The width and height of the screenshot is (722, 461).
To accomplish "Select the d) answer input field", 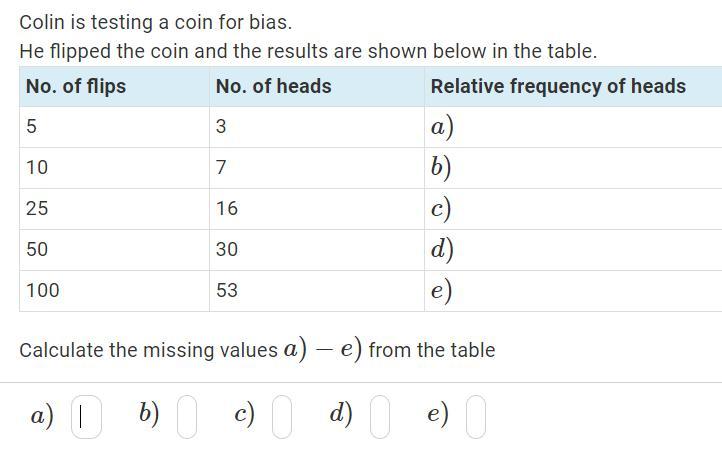I will (379, 417).
